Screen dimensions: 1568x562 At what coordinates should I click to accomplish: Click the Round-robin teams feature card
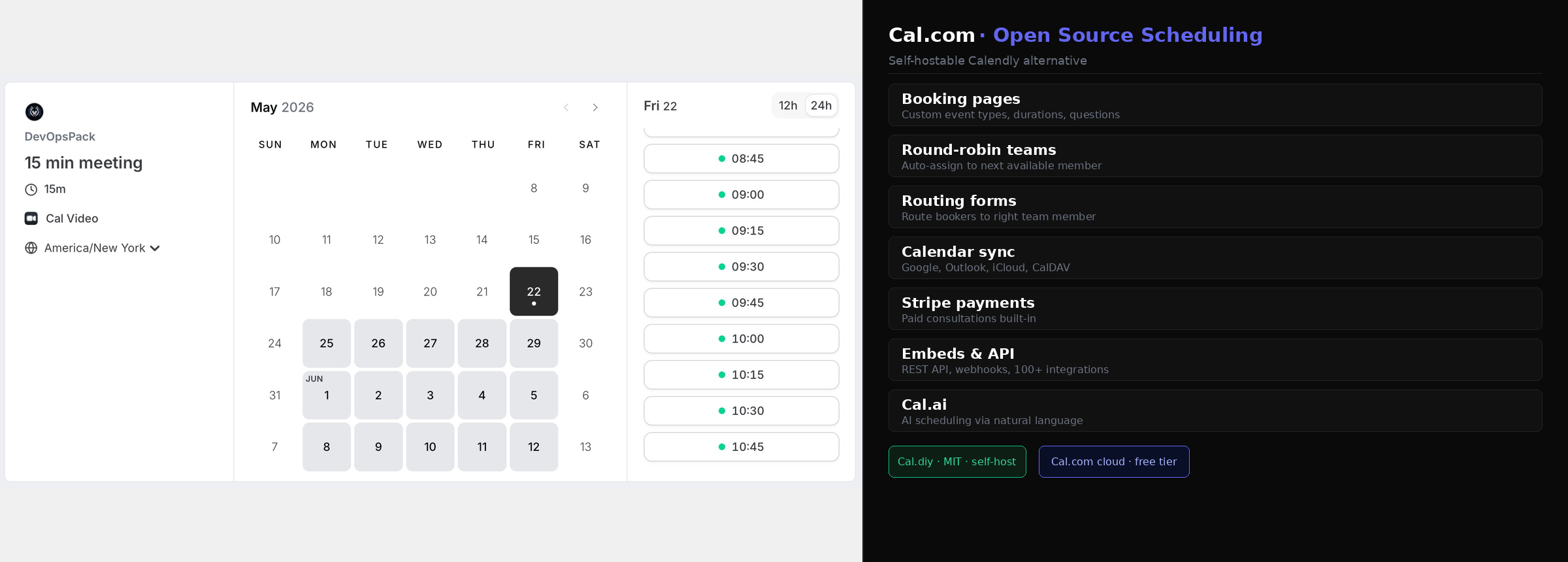tap(1215, 156)
